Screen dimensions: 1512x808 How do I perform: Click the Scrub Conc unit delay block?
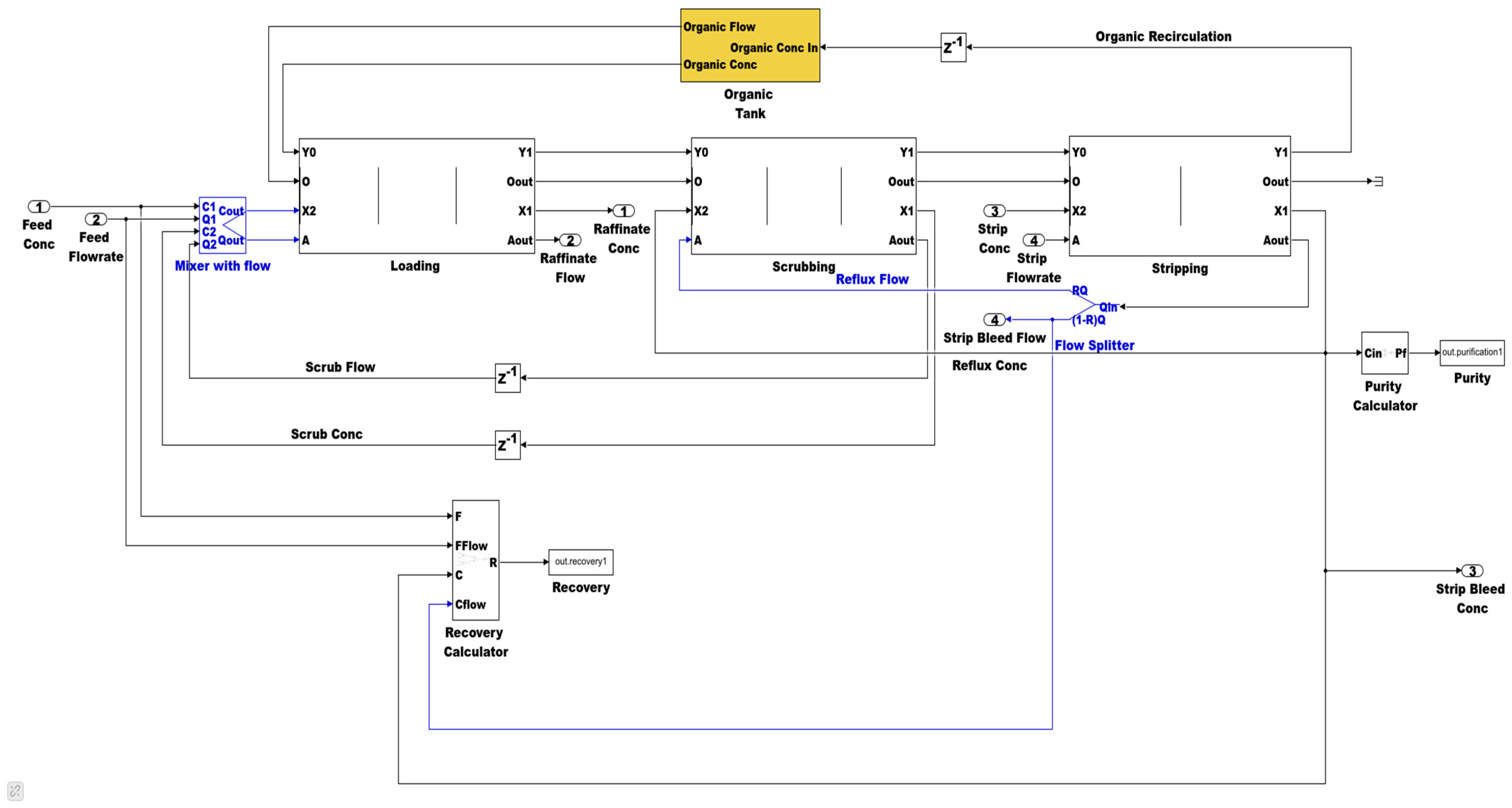[x=507, y=445]
